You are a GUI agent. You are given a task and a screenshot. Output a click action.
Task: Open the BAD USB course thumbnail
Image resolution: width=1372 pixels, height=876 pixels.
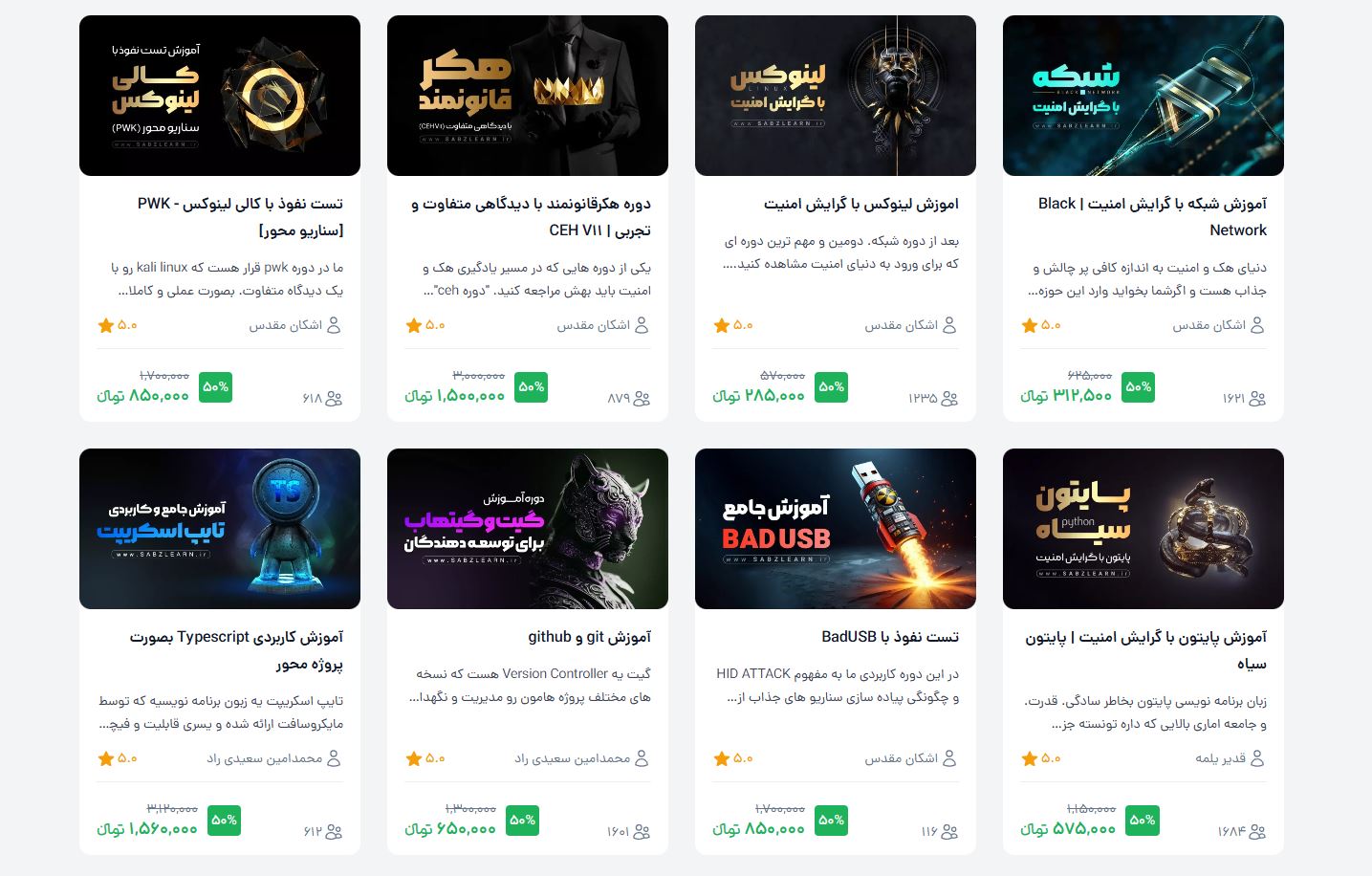[x=836, y=529]
